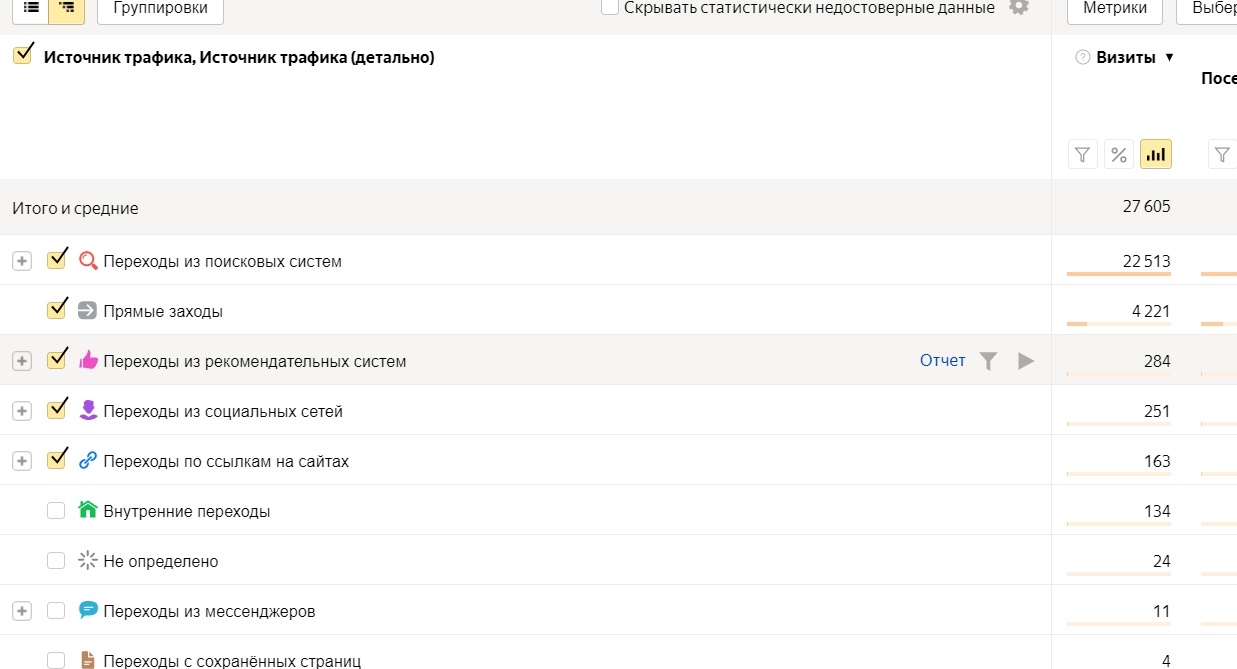
Task: Click the help icon beside Визиты
Action: (x=1082, y=58)
